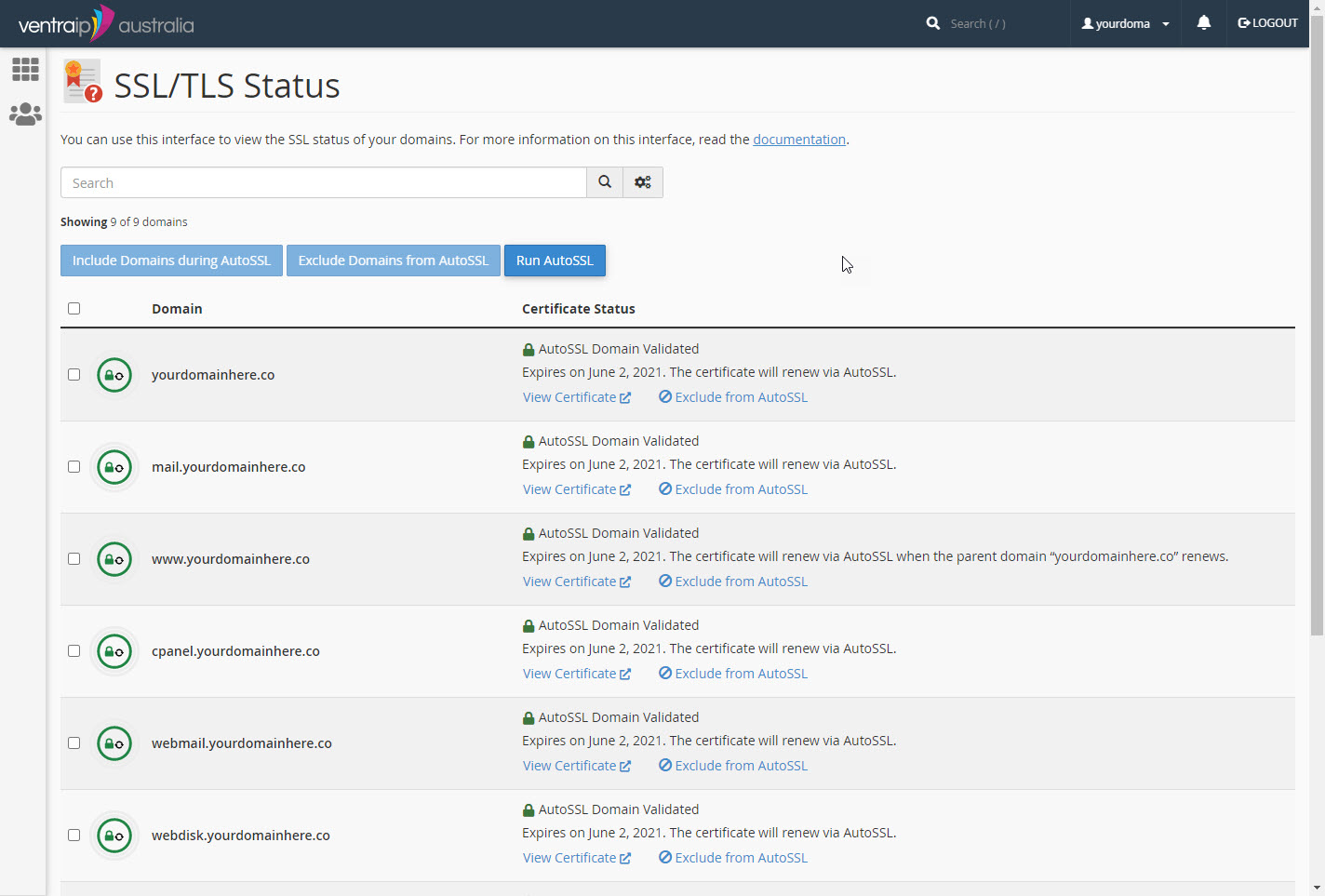Exclude cpanel.yourdomainhere.co from AutoSSL
This screenshot has width=1325, height=896.
(733, 674)
